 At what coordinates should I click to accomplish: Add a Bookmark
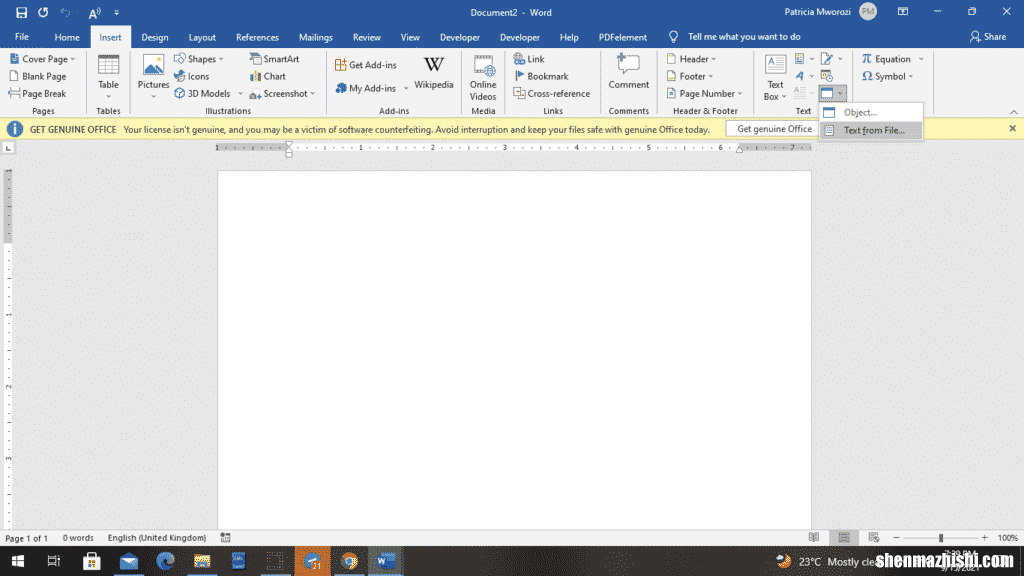coord(541,76)
